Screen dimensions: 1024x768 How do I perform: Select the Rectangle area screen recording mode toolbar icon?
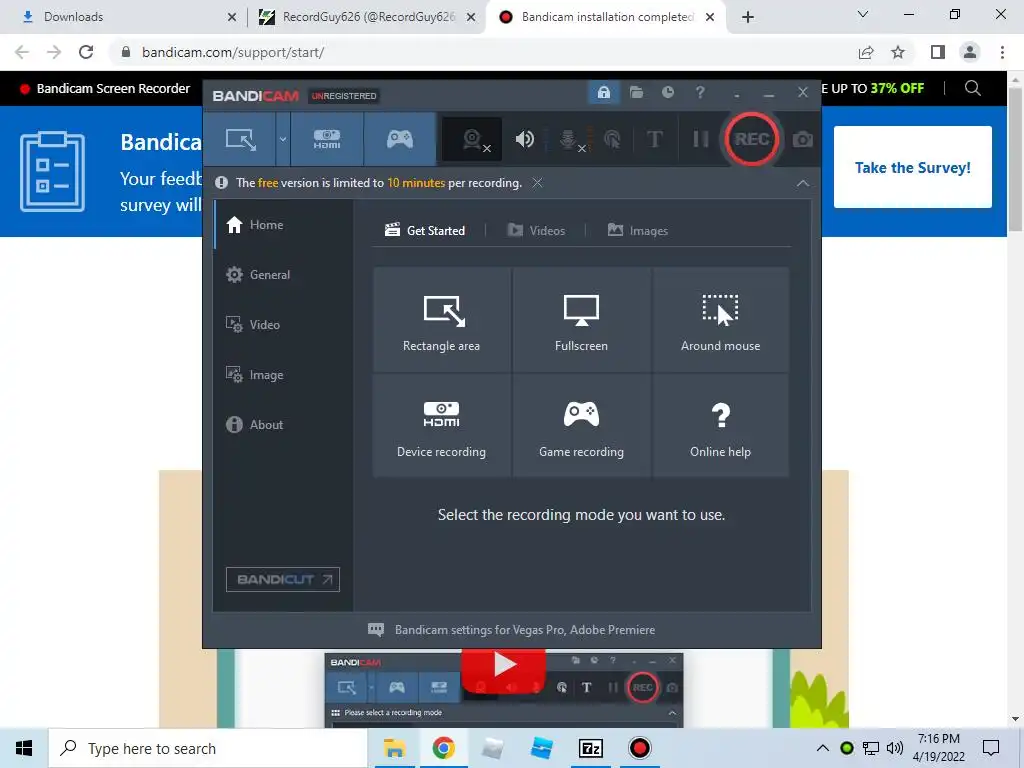(x=240, y=139)
